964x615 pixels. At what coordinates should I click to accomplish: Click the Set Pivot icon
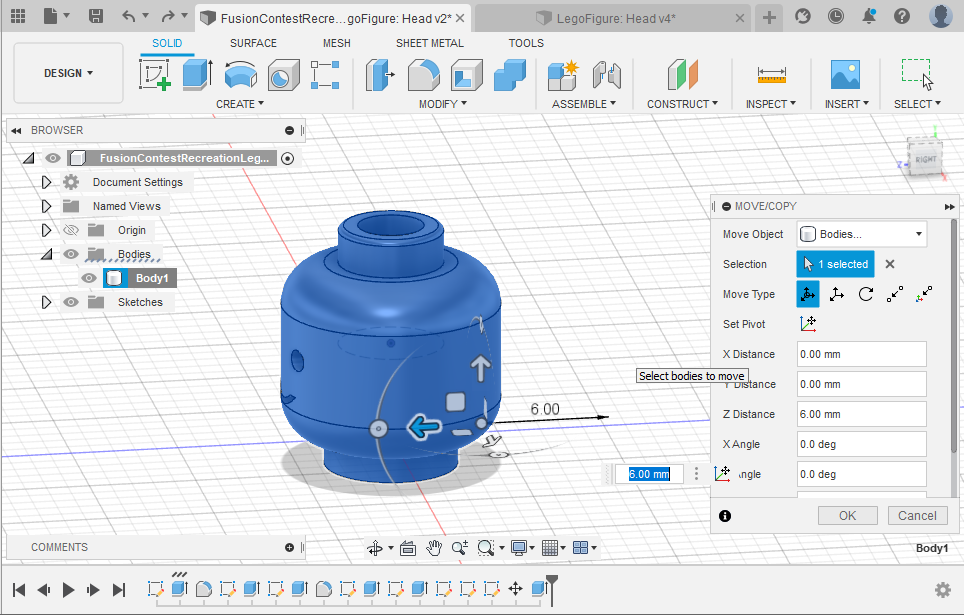coord(808,323)
